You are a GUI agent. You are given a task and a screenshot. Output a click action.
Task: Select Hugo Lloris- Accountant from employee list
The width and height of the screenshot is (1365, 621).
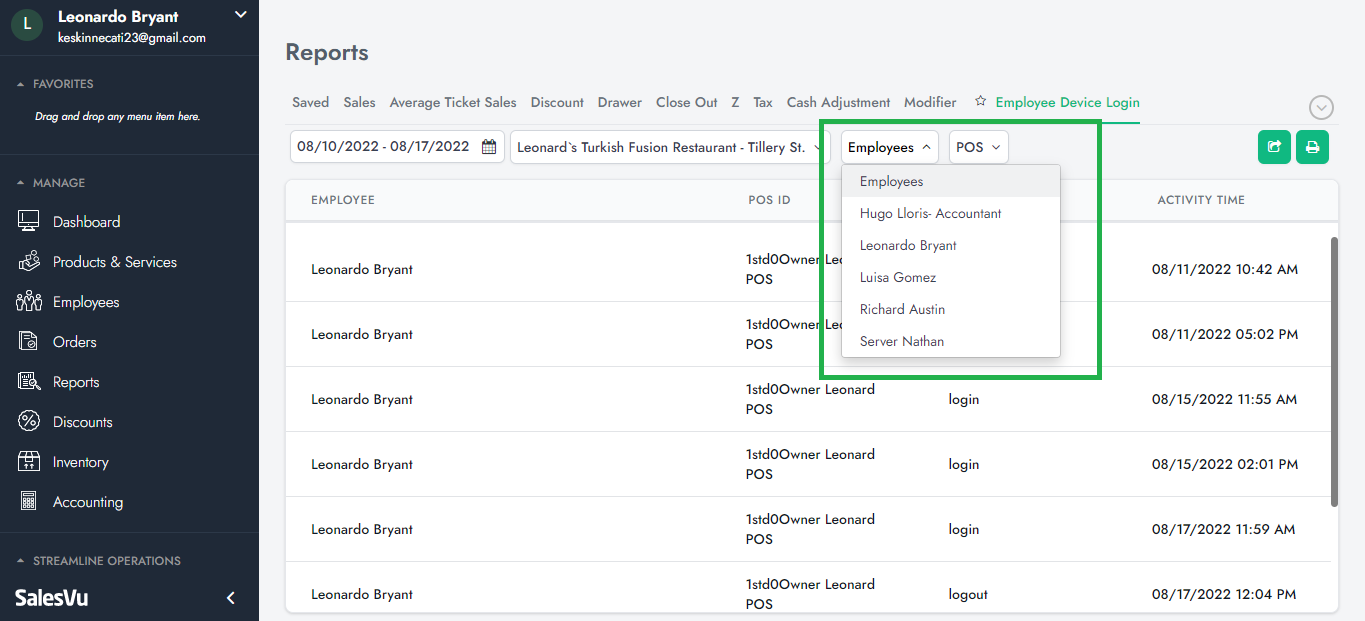pos(930,213)
